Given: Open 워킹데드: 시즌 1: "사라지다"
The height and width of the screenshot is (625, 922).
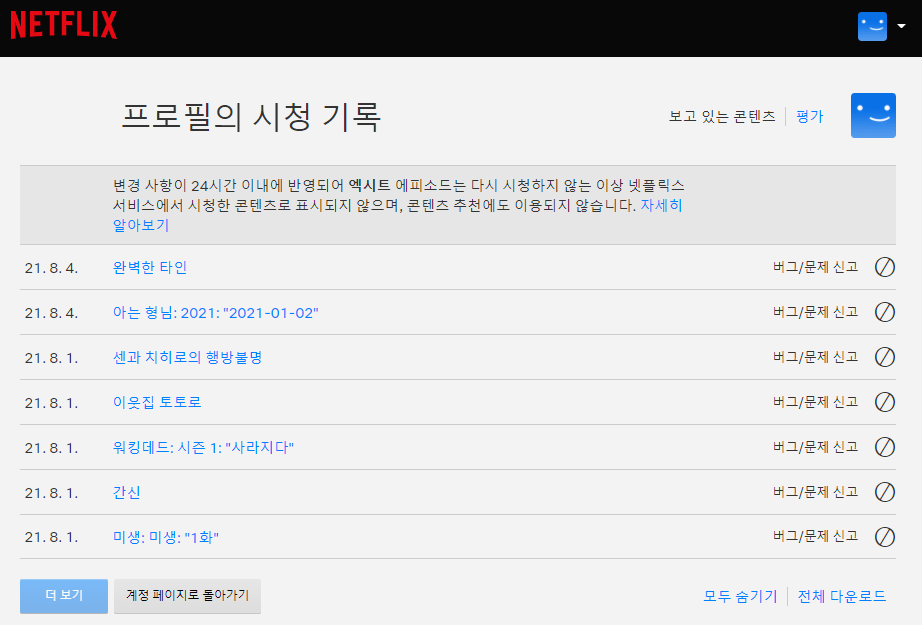Looking at the screenshot, I should [203, 447].
